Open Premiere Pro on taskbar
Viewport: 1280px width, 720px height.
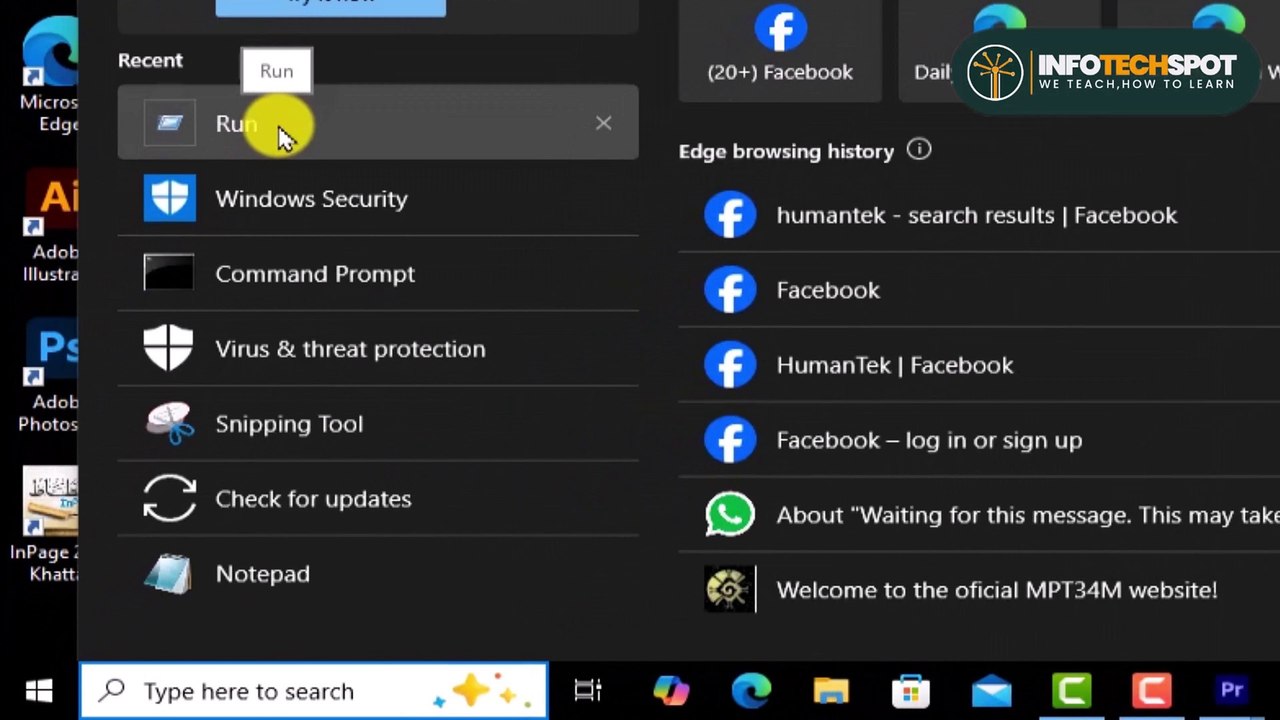click(x=1231, y=690)
